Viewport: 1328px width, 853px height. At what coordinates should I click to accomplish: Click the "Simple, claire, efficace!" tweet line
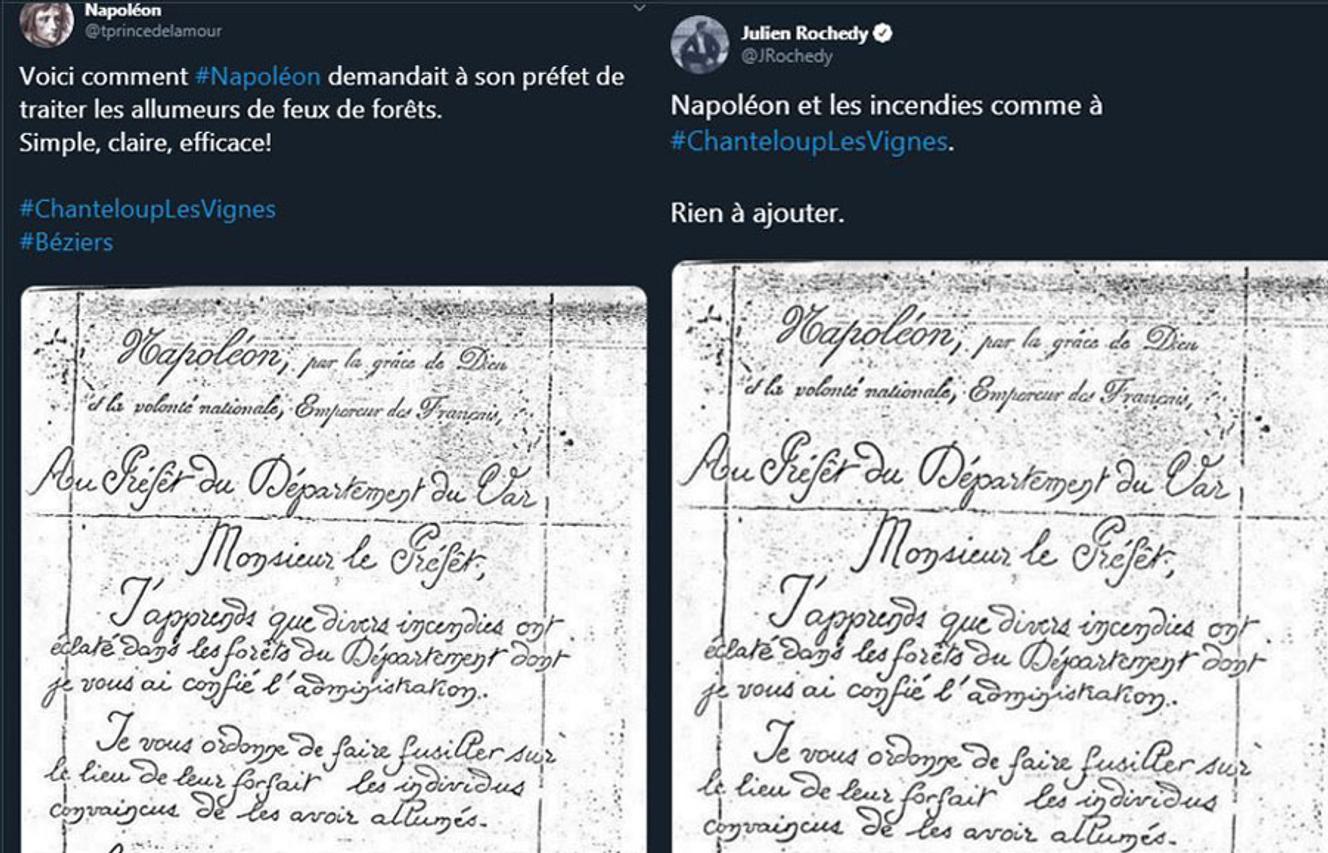point(145,143)
